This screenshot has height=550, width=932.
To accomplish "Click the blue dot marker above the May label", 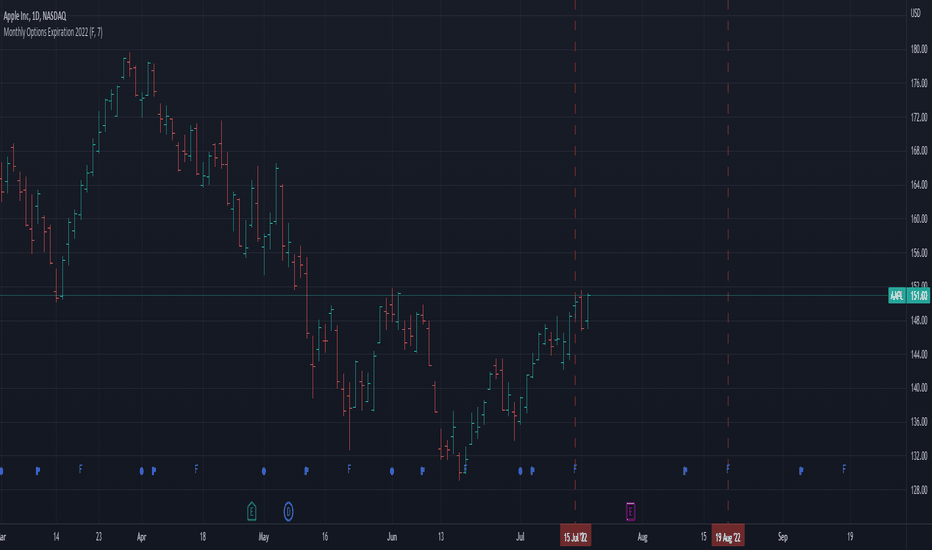I will 264,471.
